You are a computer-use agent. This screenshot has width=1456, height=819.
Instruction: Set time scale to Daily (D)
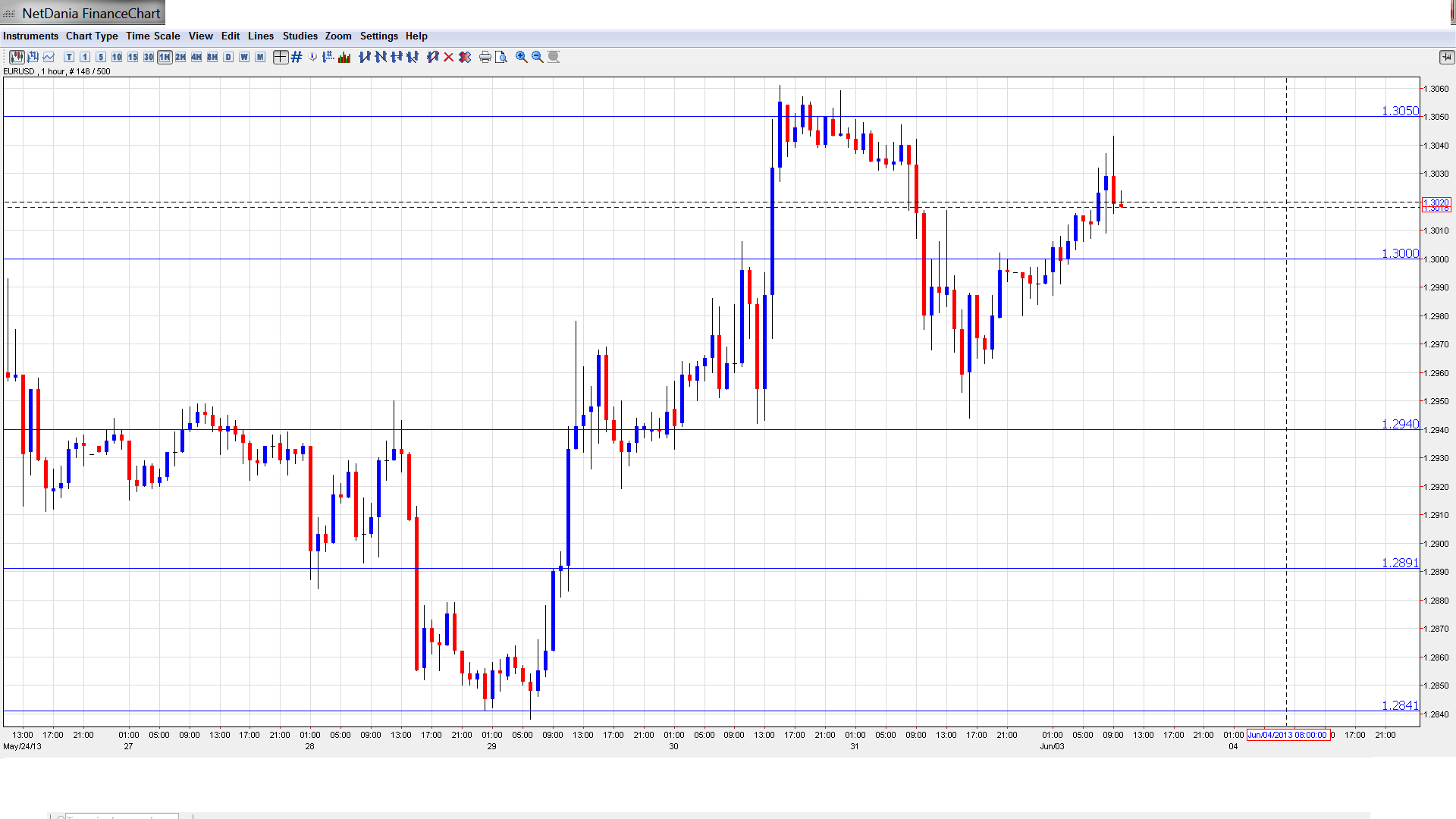tap(228, 57)
